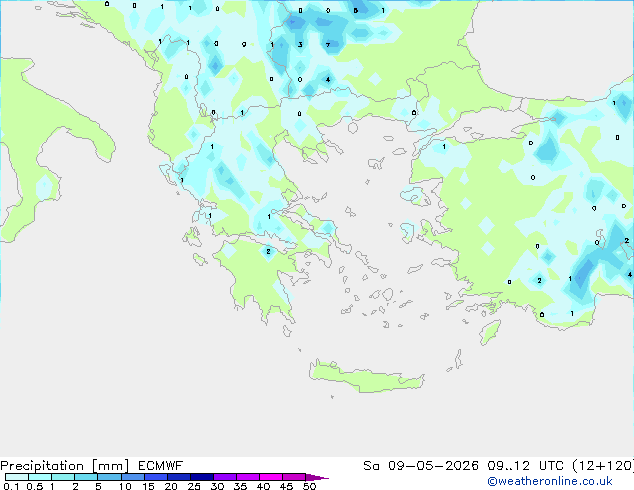Click the 25 to 30 mm legend swatch
The width and height of the screenshot is (634, 490).
point(202,477)
